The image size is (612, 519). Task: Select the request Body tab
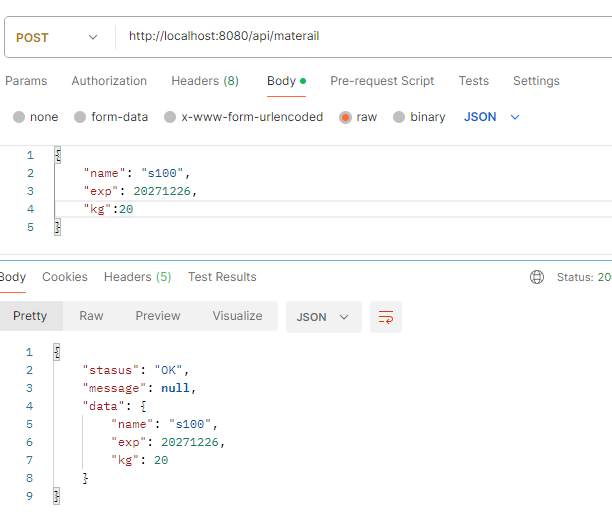click(286, 81)
